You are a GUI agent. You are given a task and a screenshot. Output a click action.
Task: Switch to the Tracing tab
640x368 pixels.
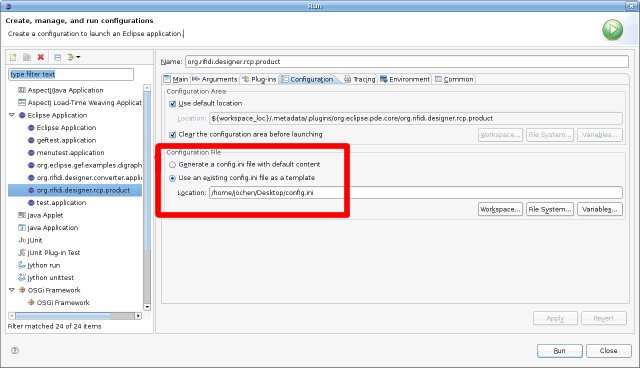click(360, 79)
